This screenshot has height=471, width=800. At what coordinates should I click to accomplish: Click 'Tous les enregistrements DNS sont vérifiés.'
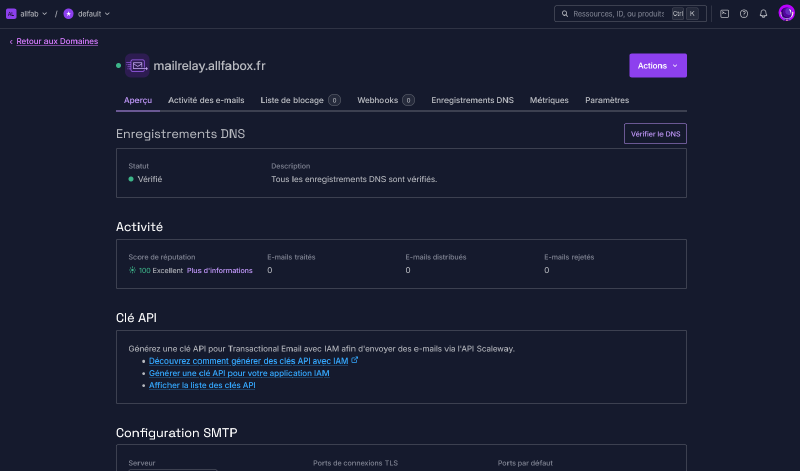354,179
